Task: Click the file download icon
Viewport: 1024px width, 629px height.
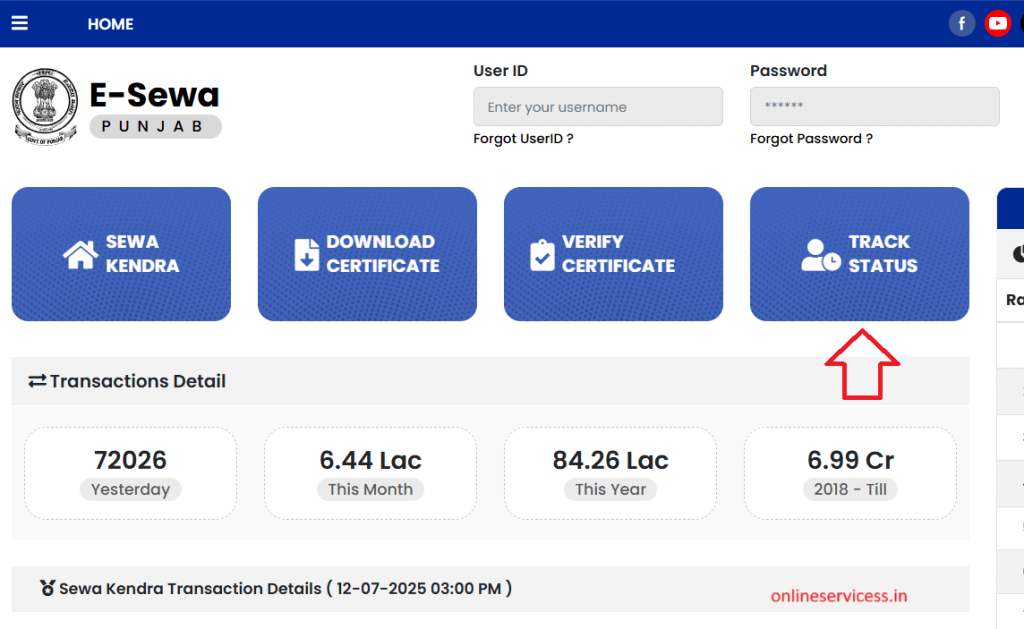Action: click(306, 255)
